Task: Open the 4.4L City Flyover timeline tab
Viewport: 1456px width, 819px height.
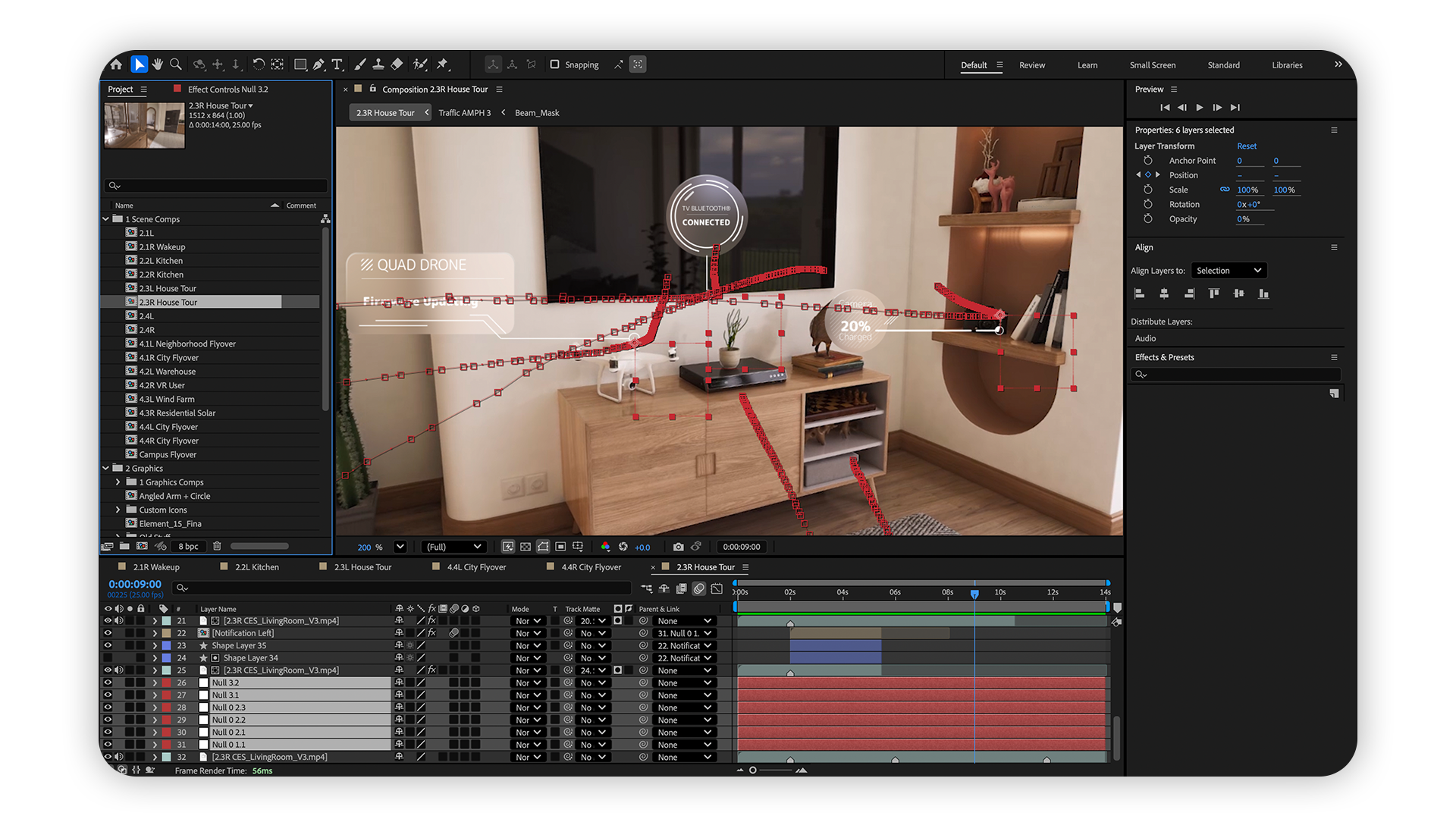Action: pos(475,567)
